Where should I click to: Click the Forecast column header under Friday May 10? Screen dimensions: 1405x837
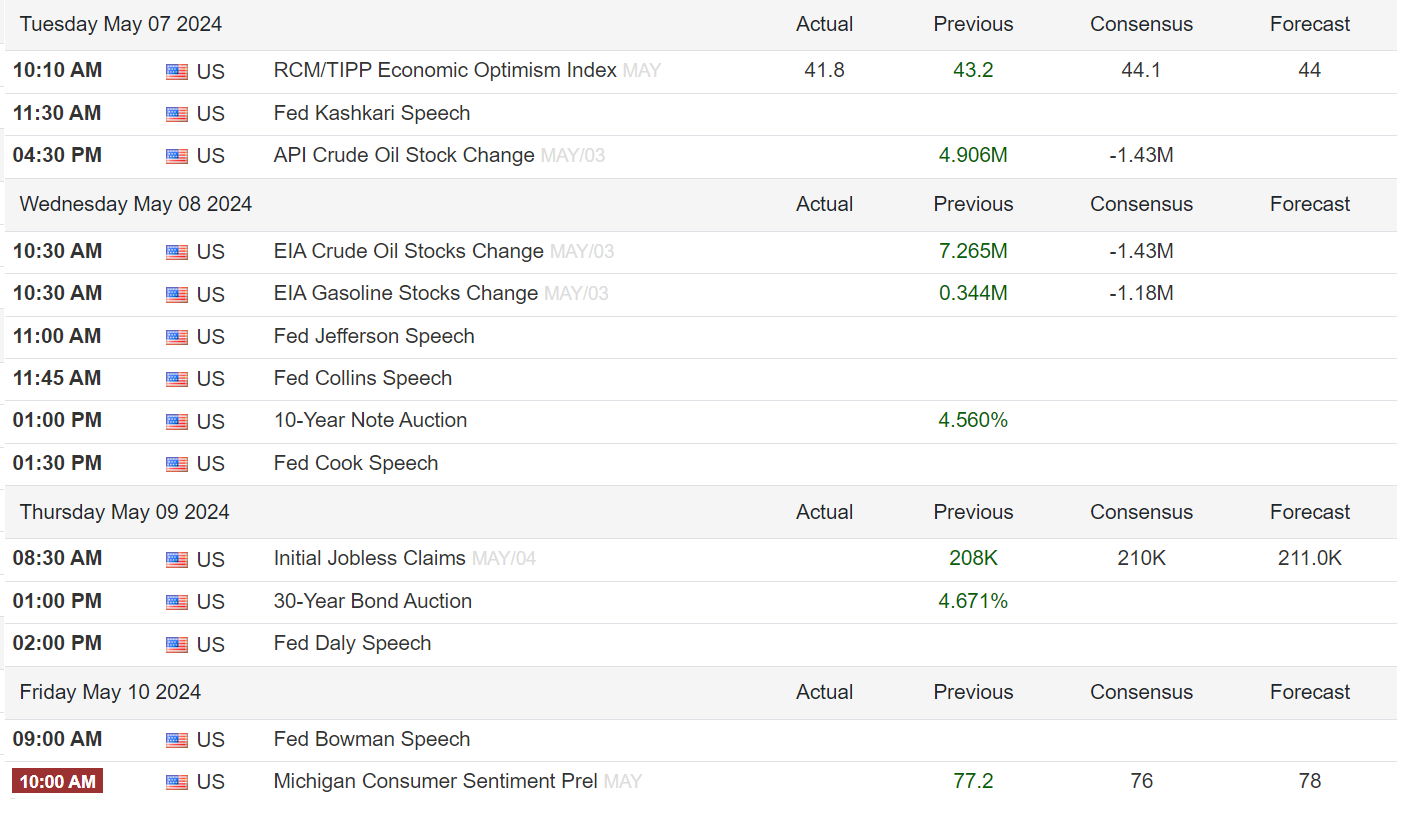coord(1310,692)
